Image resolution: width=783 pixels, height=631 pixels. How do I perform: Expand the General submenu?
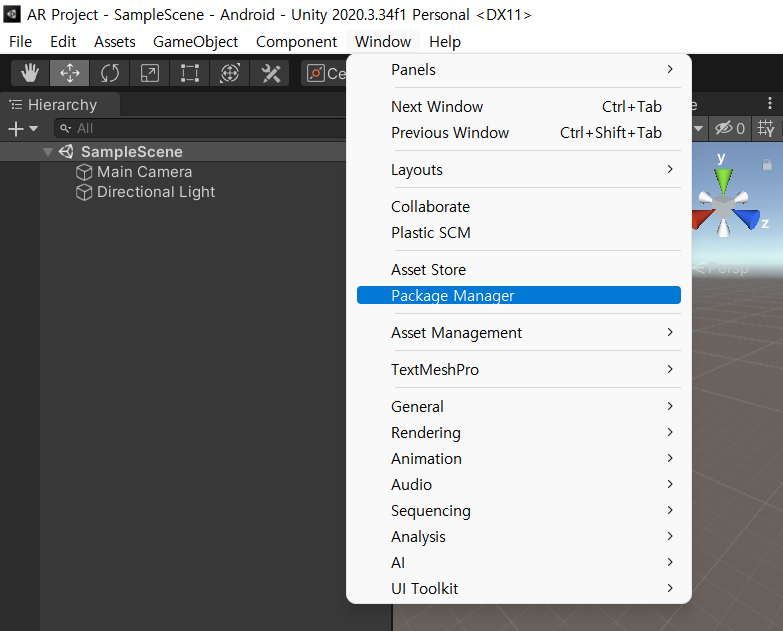point(518,406)
